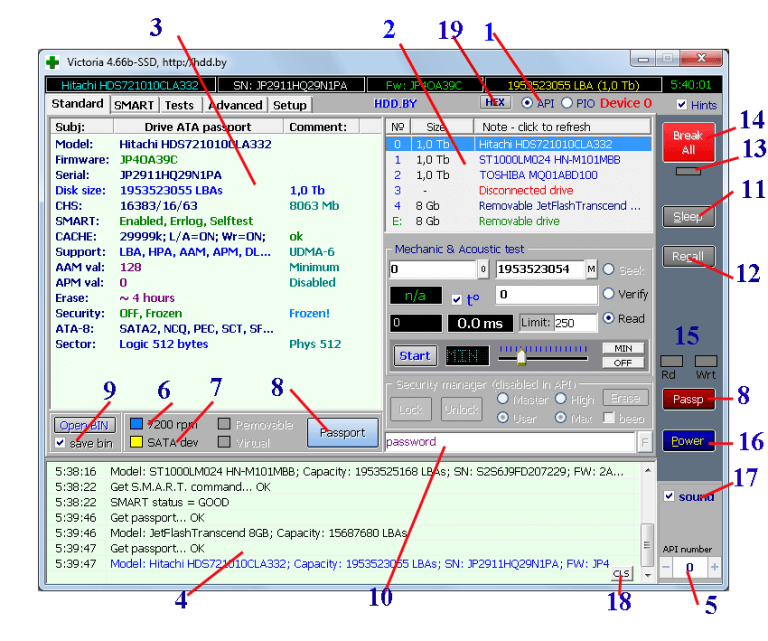Start the mechanic and acoustic test
Screen dimensions: 768x641
pyautogui.click(x=414, y=355)
